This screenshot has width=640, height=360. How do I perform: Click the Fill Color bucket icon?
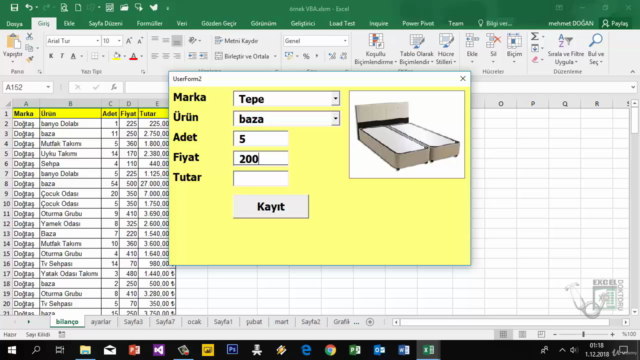(x=117, y=56)
